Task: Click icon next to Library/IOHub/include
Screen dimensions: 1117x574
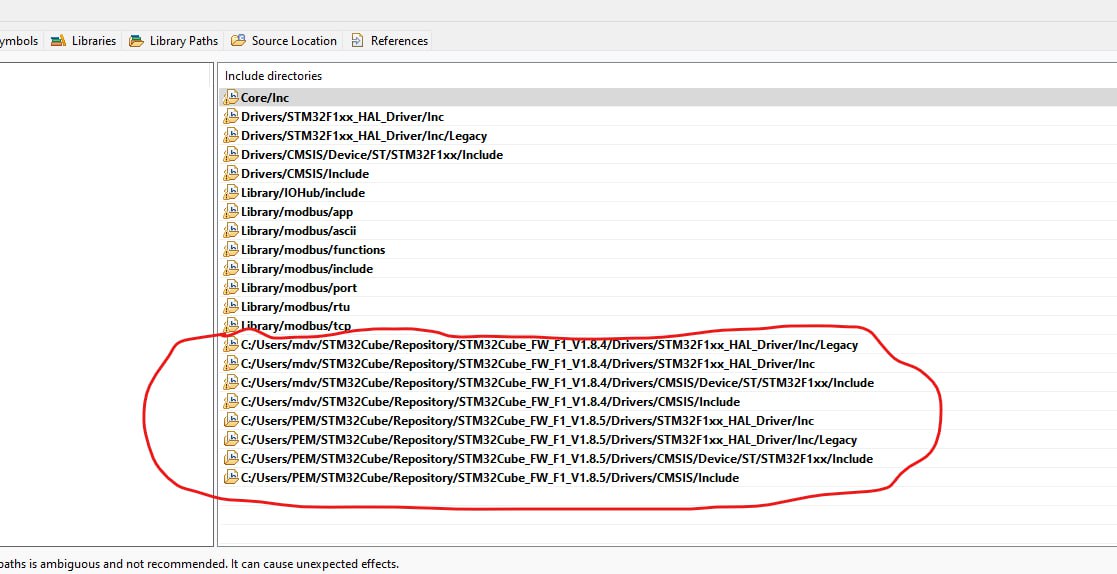Action: [x=231, y=192]
